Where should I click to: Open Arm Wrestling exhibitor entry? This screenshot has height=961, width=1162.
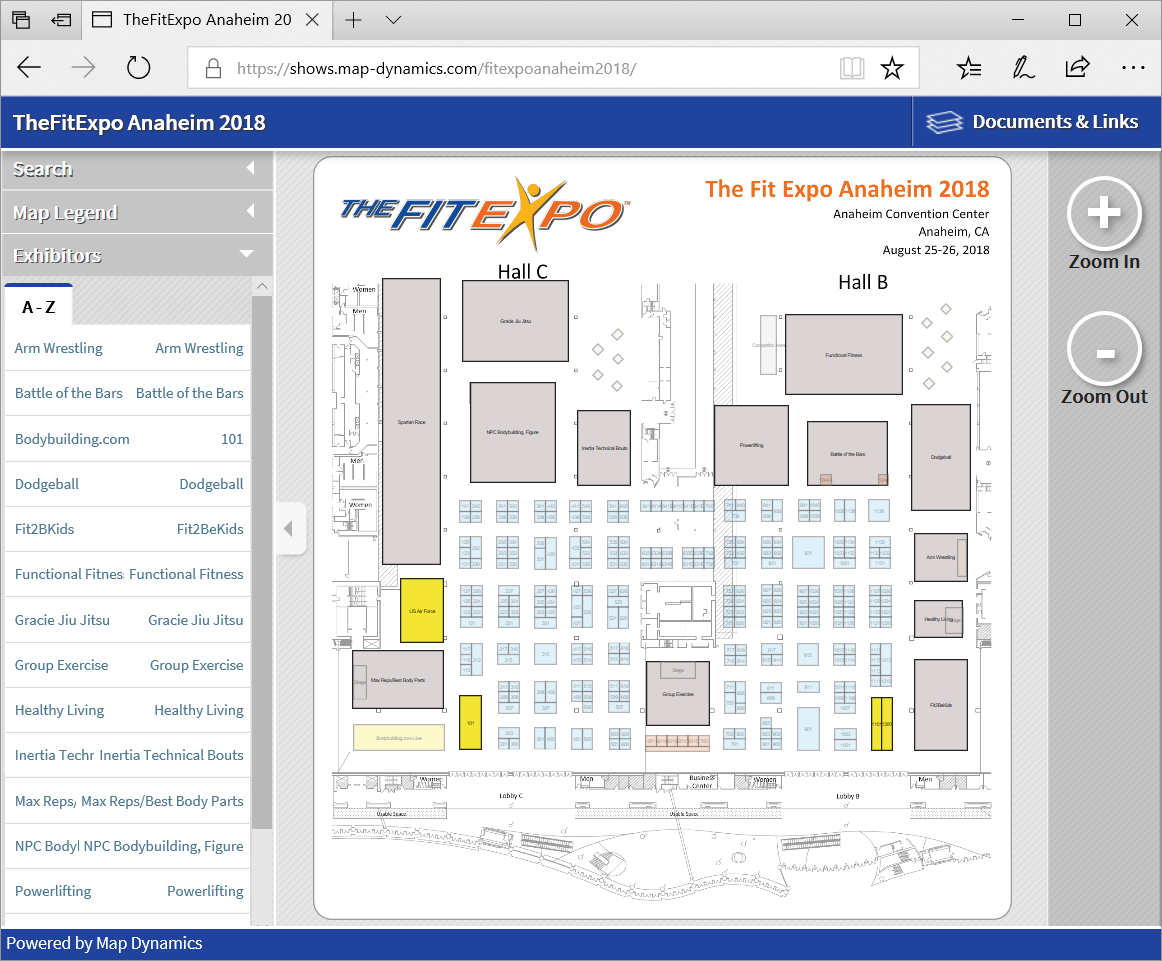click(x=128, y=348)
